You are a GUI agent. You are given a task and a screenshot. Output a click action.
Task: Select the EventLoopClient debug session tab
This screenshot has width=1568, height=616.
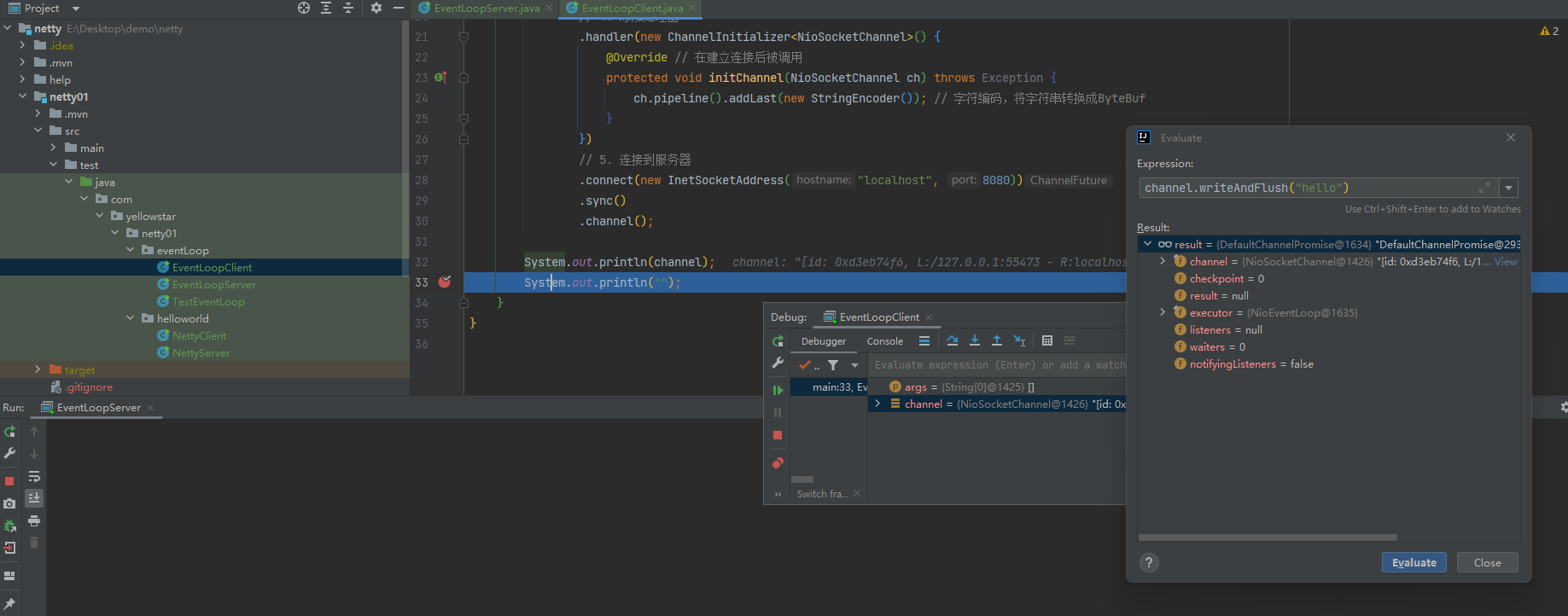coord(878,317)
